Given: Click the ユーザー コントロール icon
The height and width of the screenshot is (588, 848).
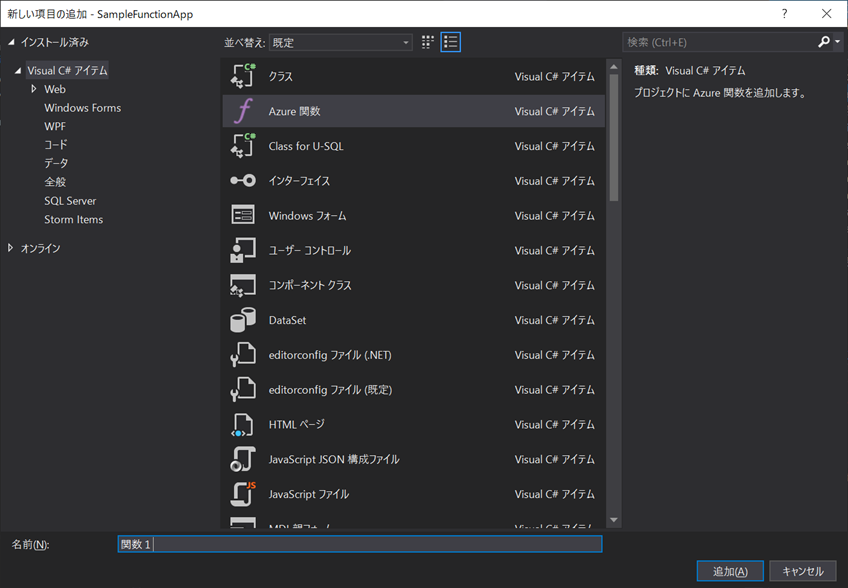Looking at the screenshot, I should (243, 250).
